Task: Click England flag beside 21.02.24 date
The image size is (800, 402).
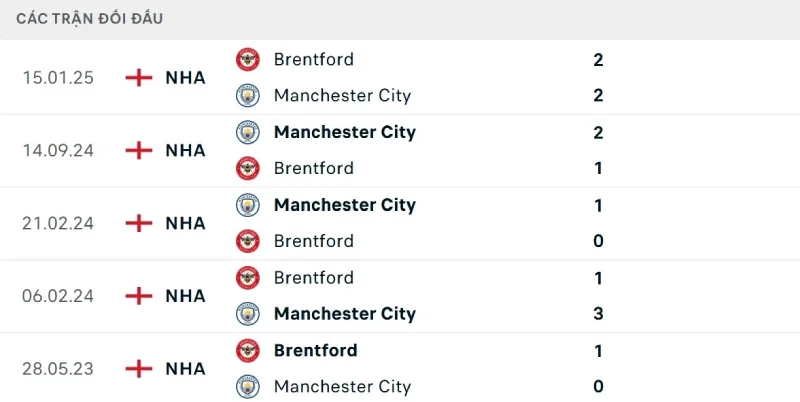Action: tap(139, 223)
